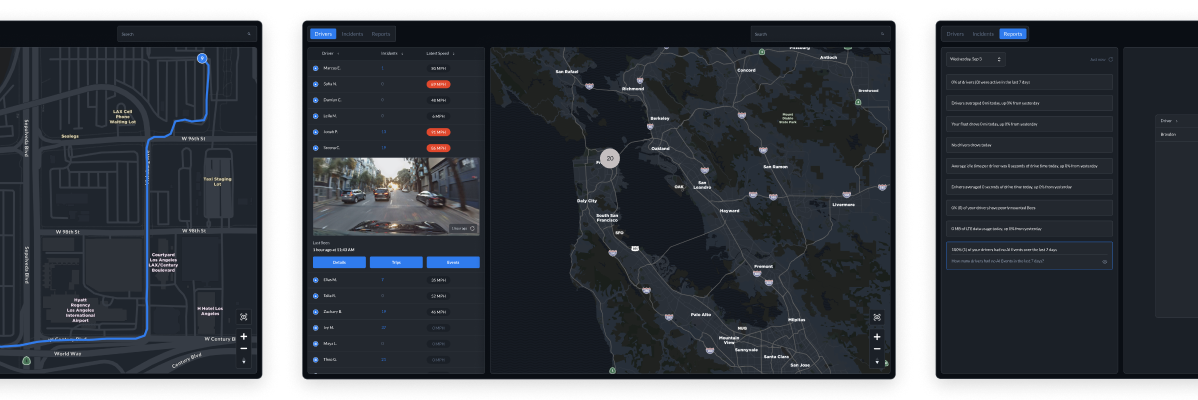The width and height of the screenshot is (1198, 400).
Task: Click the driver icon on the 66 MPH row
Action: 316,147
